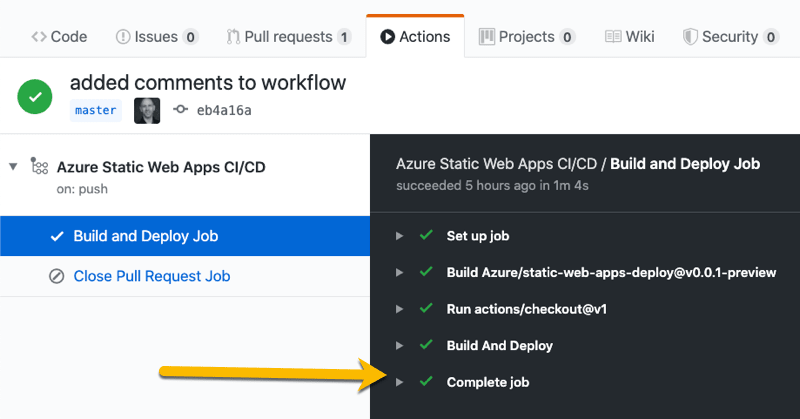800x419 pixels.
Task: Click green check beside Build Azure/static-web-apps-deploy
Action: 426,272
